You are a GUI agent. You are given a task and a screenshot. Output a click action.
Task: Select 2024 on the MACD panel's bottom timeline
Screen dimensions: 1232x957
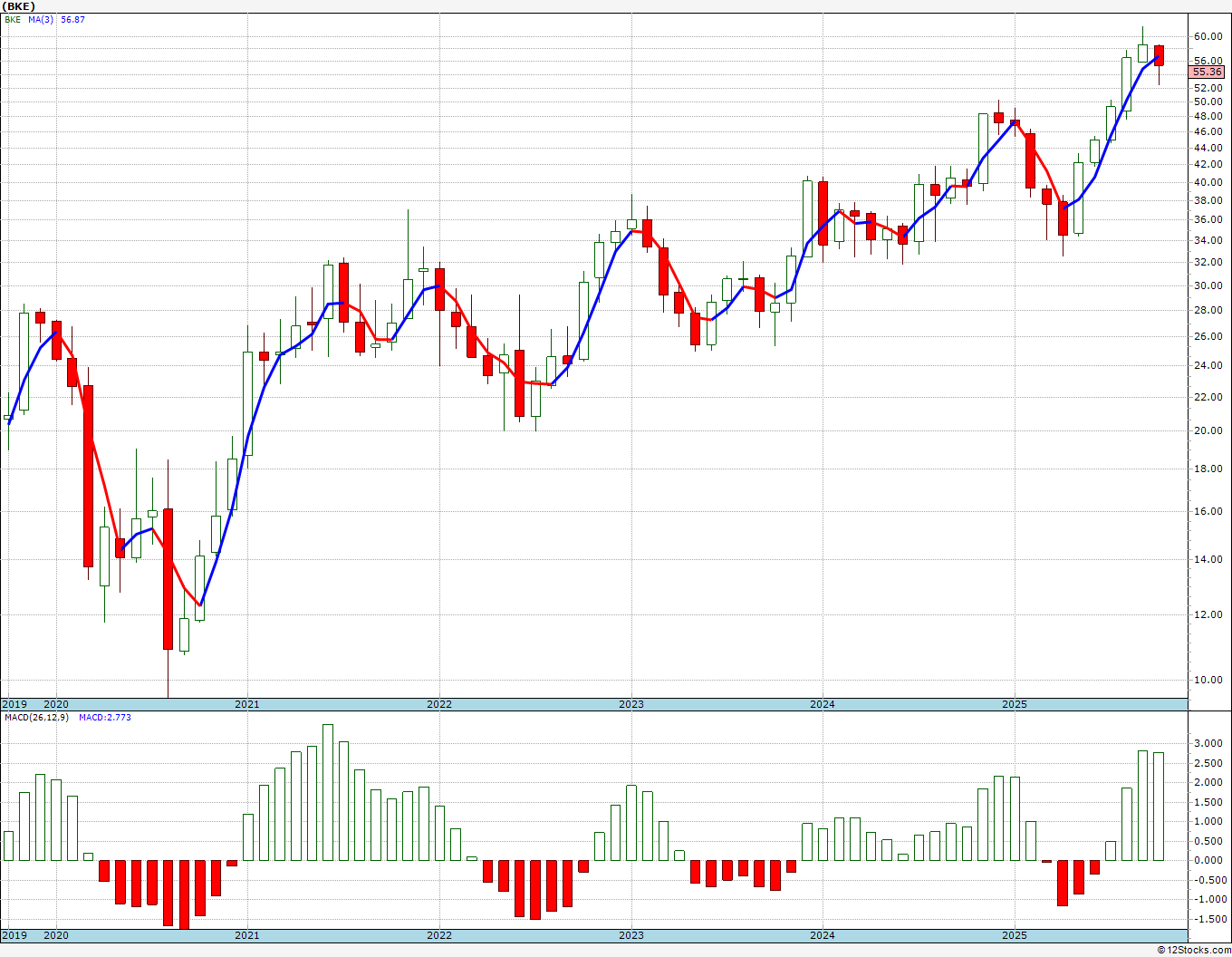tap(823, 935)
